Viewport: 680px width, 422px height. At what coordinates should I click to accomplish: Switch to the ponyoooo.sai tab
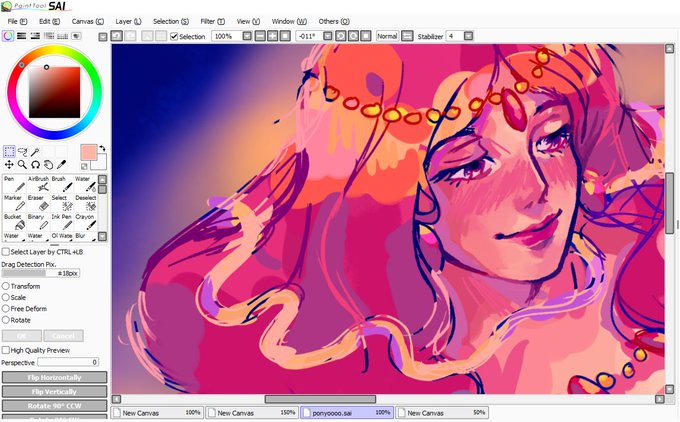(x=347, y=412)
